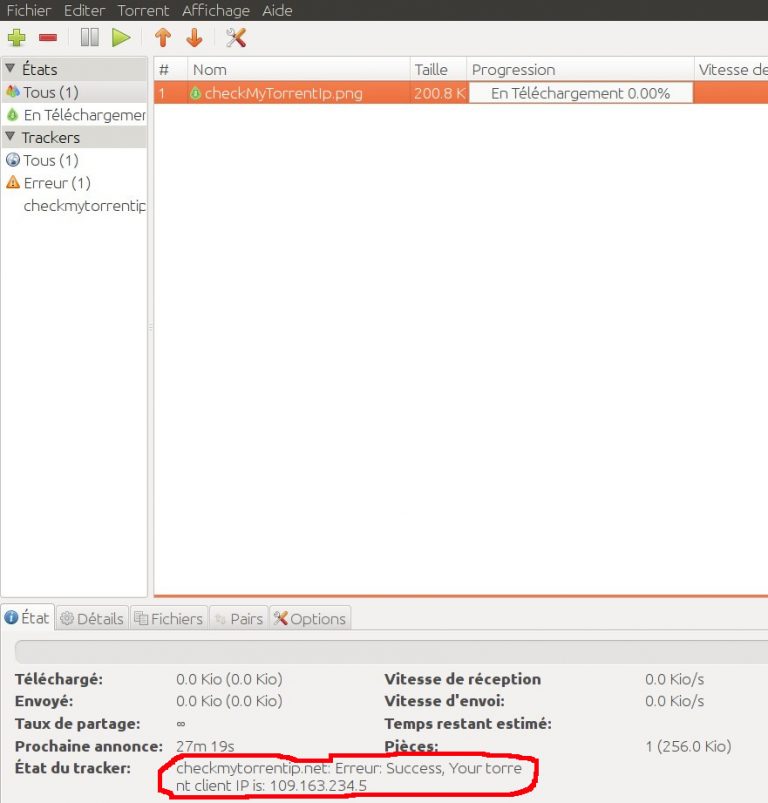Open preferences via wrench and screwdriver icon
768x803 pixels.
click(236, 37)
